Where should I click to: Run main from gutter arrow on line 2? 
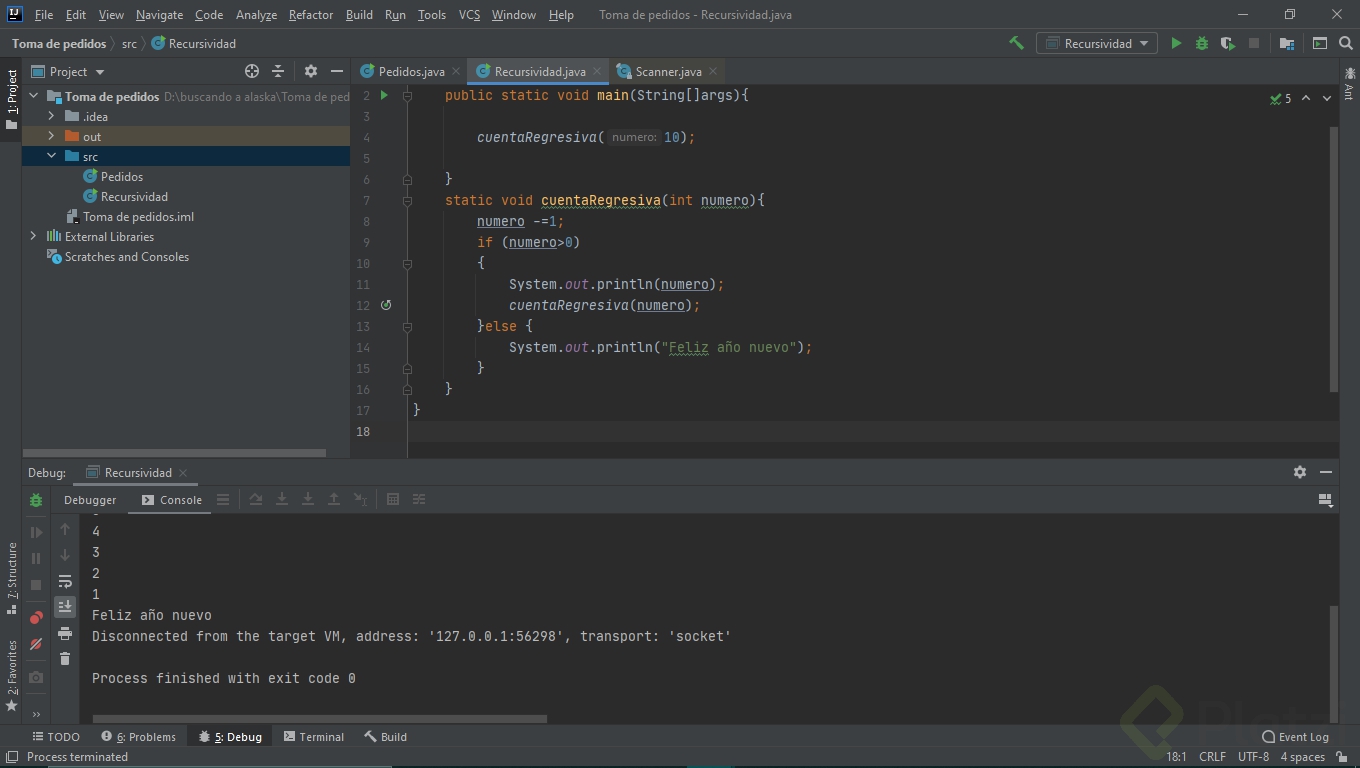coord(384,95)
